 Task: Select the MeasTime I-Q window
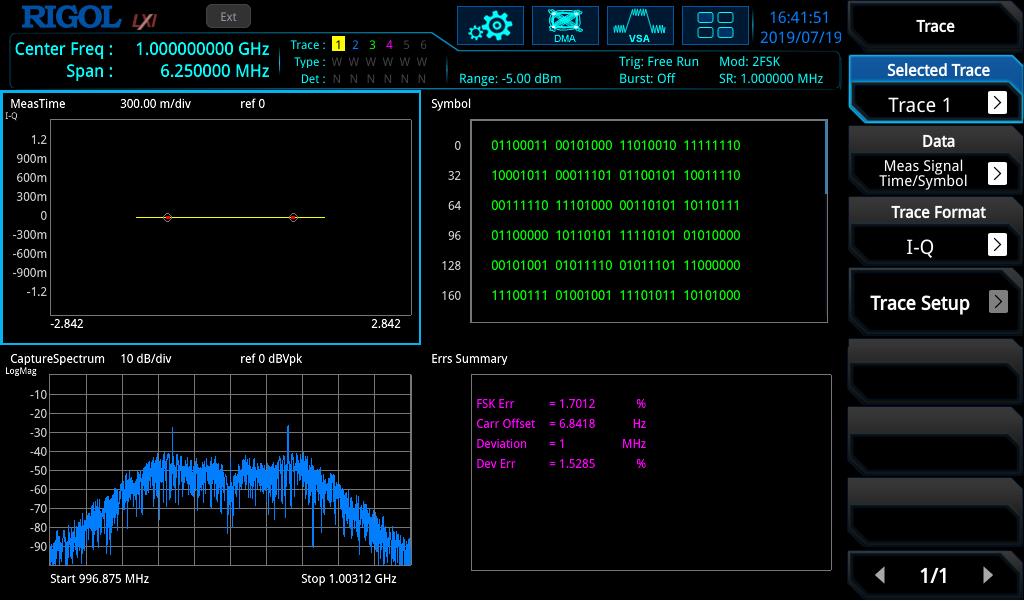click(211, 218)
